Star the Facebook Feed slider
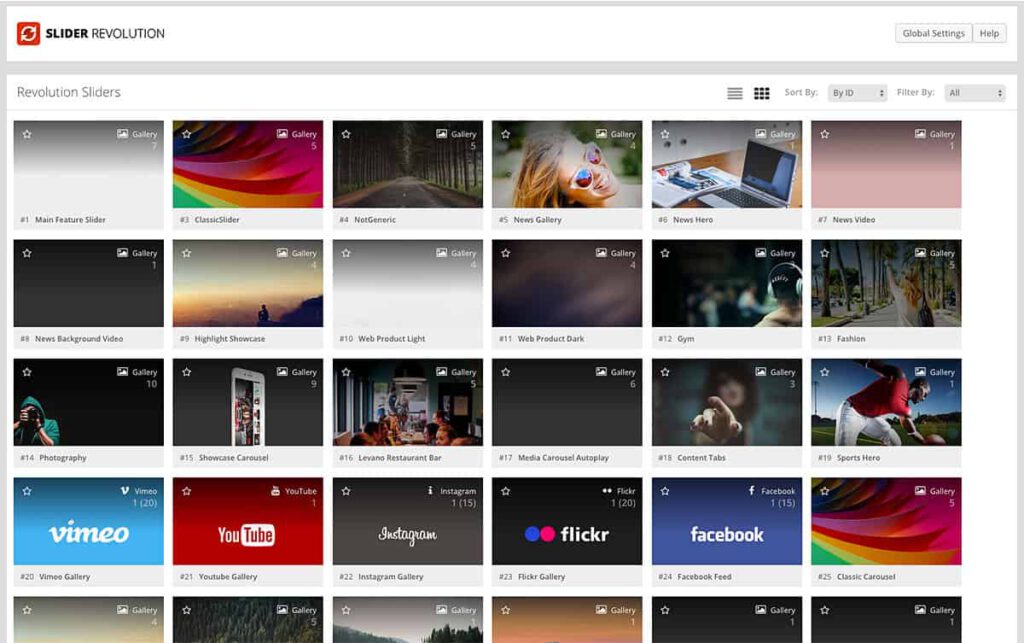1024x643 pixels. pos(665,491)
